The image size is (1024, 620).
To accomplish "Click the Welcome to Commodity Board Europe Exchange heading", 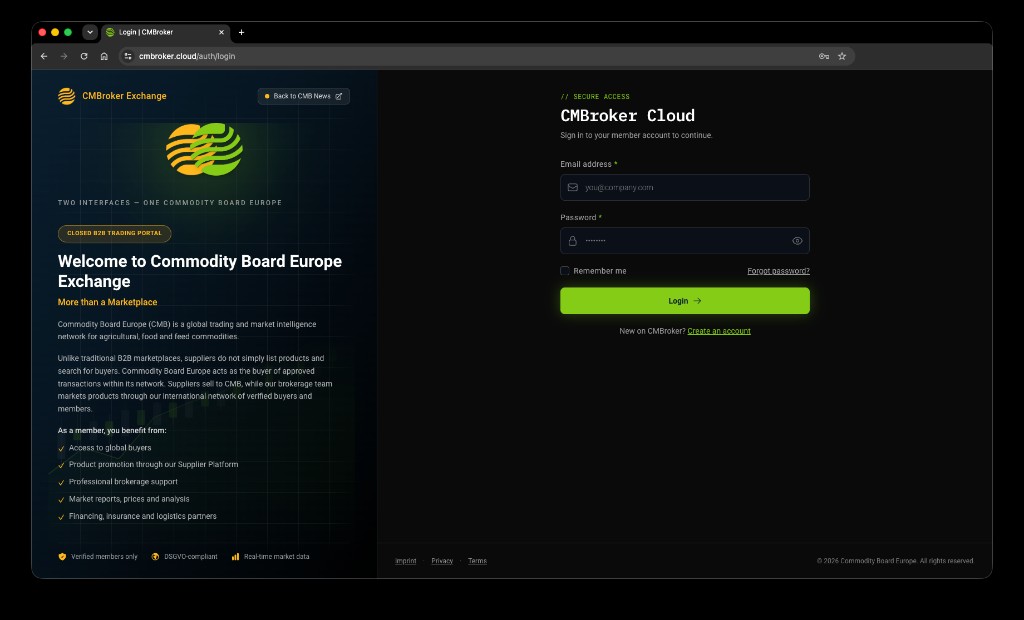I will 200,271.
